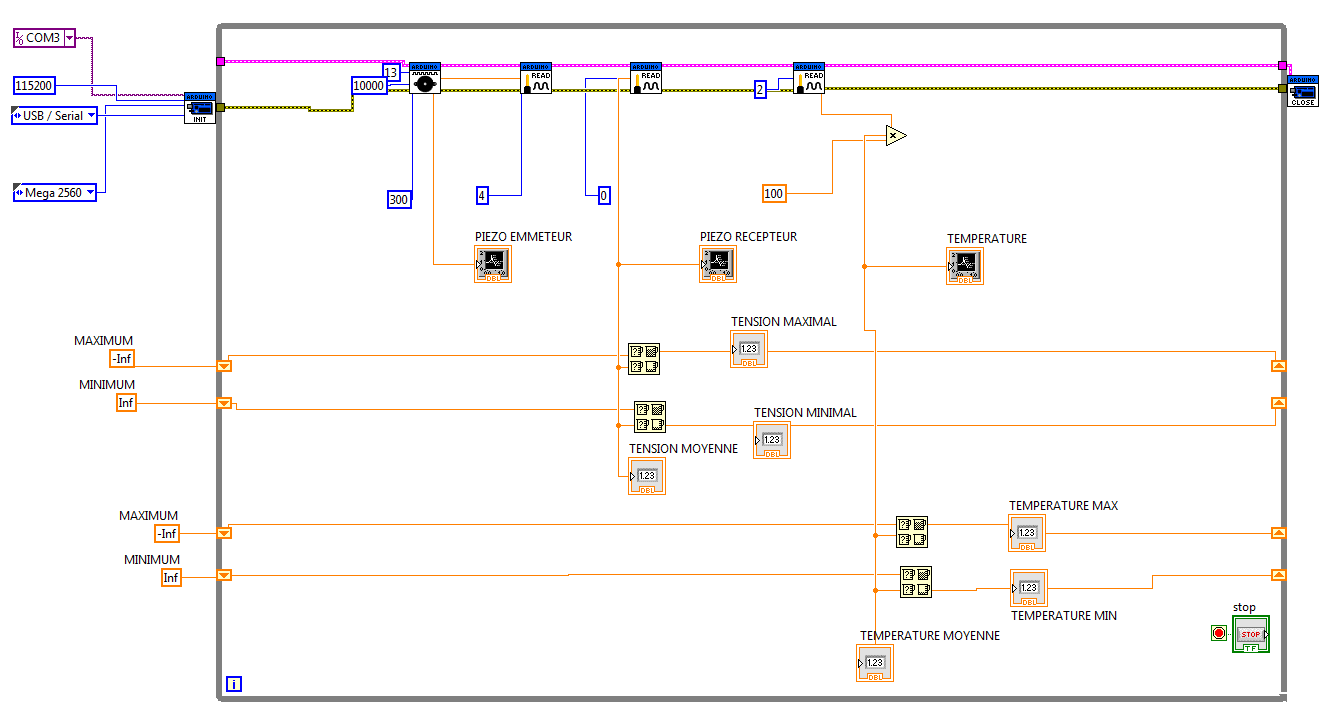This screenshot has height=714, width=1337.
Task: Click the loop iteration terminal
Action: [233, 684]
